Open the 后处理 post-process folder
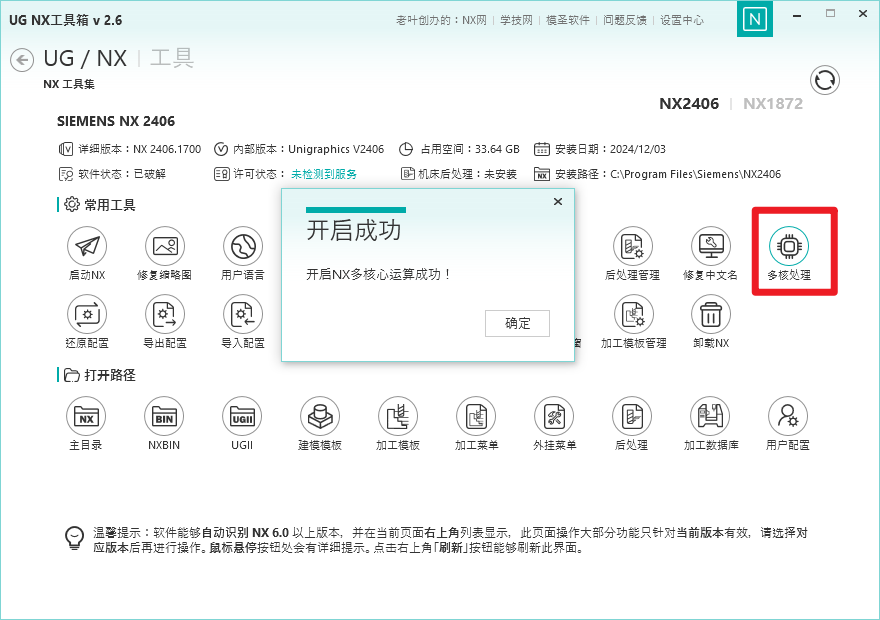The width and height of the screenshot is (880, 620). pos(632,416)
